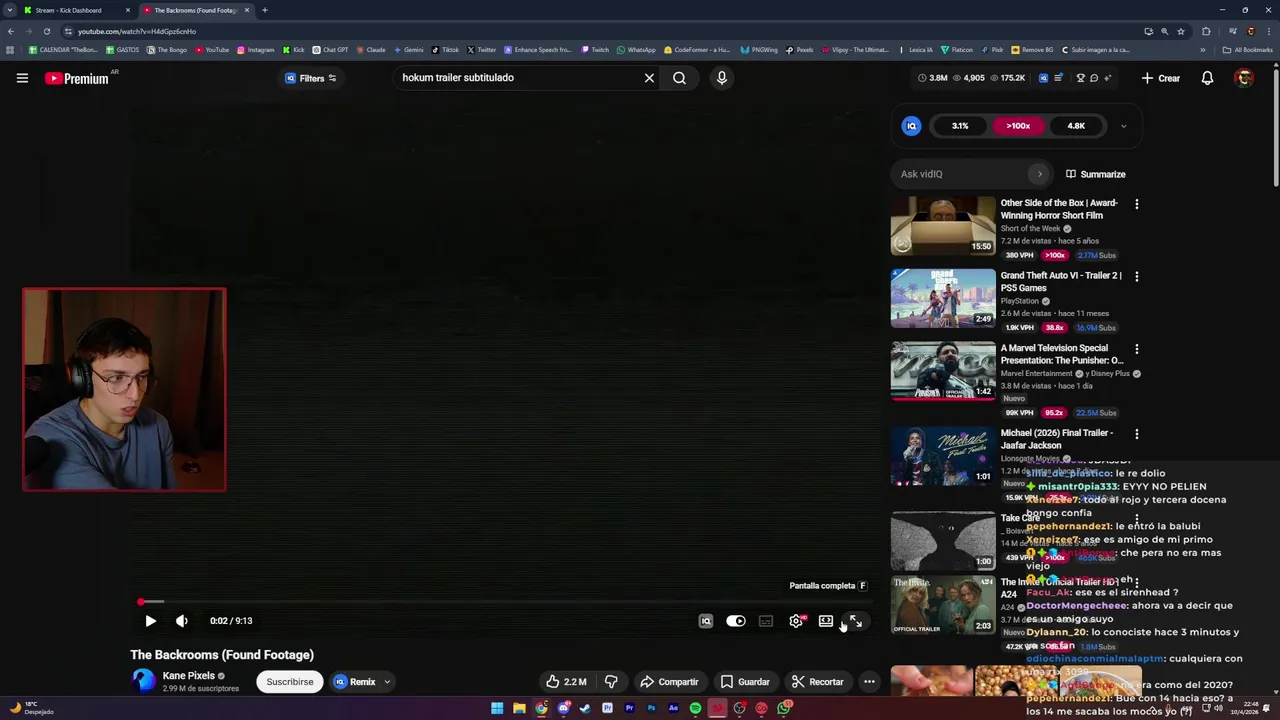Click the search magnifier button
The height and width of the screenshot is (720, 1280).
[x=679, y=78]
